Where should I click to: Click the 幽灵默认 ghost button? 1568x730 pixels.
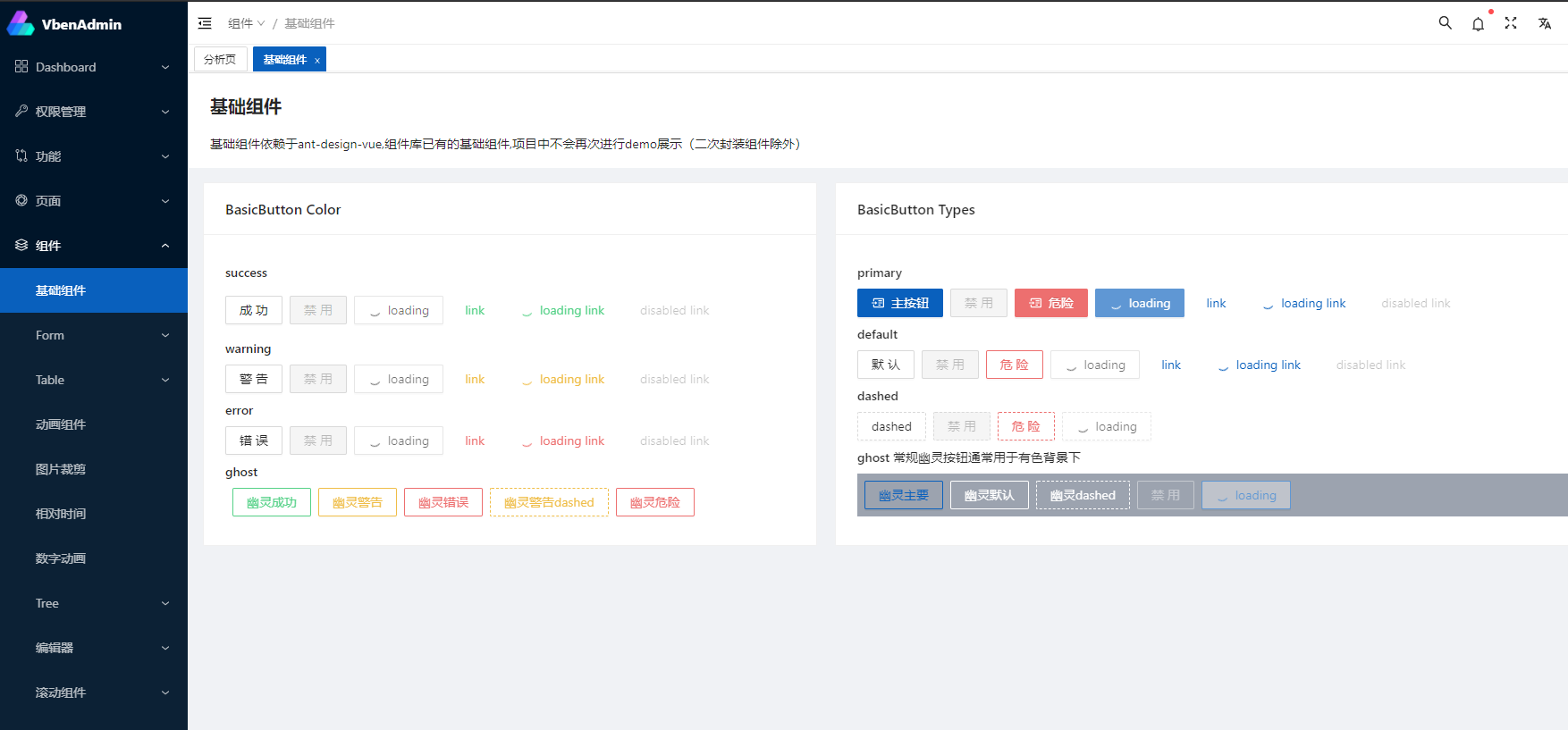tap(990, 495)
